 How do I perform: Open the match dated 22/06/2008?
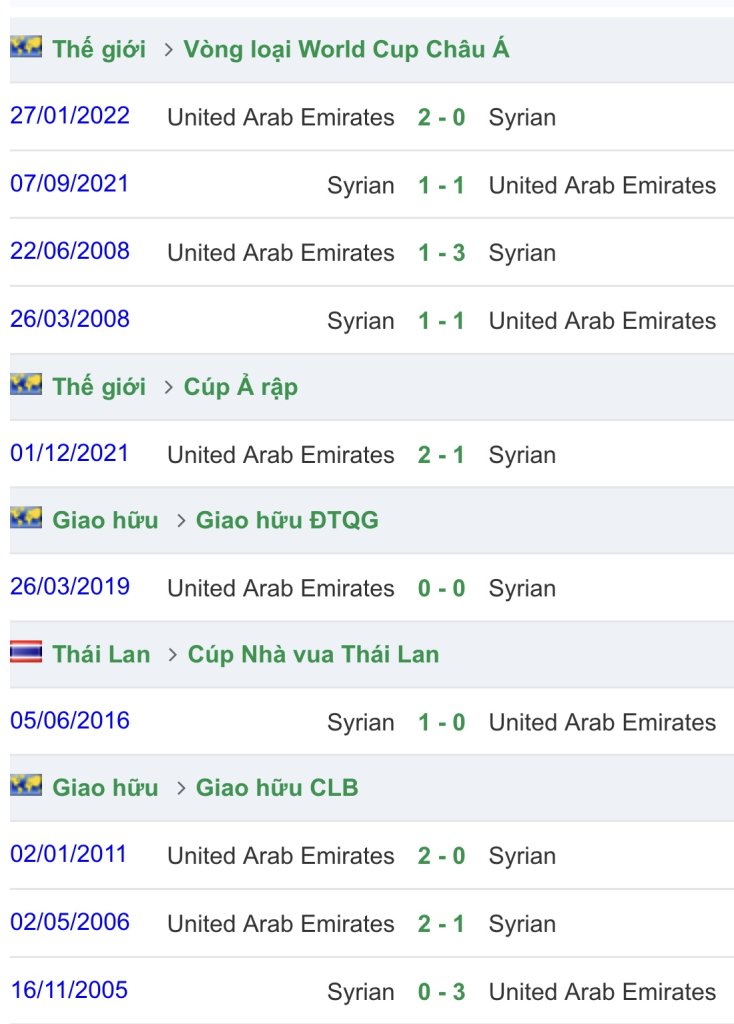[70, 251]
